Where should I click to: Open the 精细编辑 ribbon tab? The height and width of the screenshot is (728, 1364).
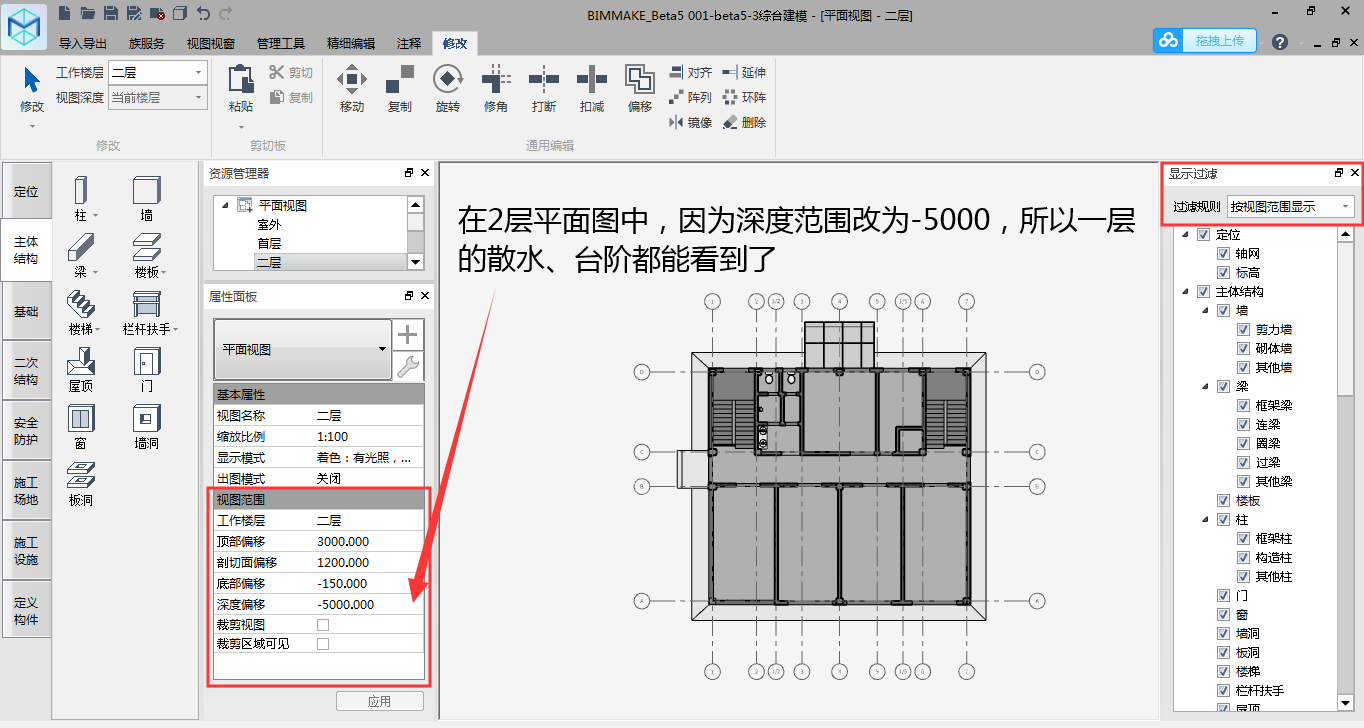coord(351,44)
